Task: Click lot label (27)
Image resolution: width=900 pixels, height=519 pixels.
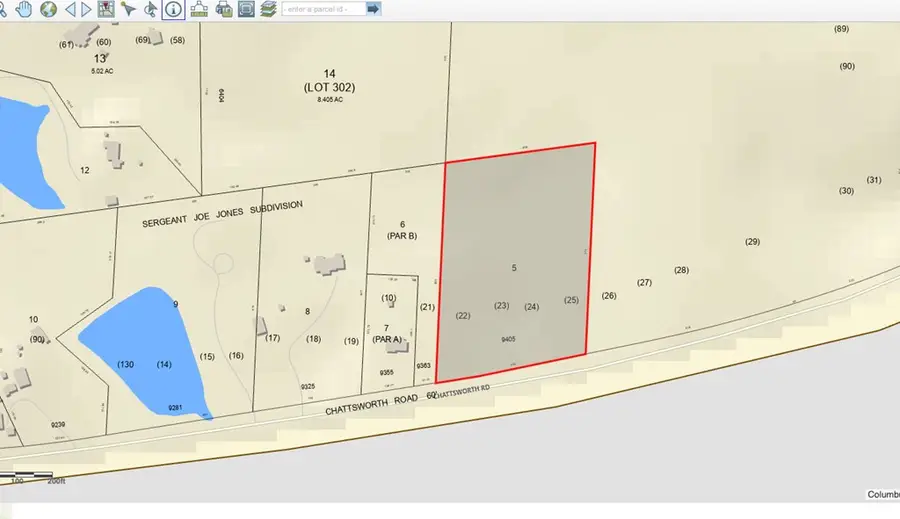Action: point(645,282)
